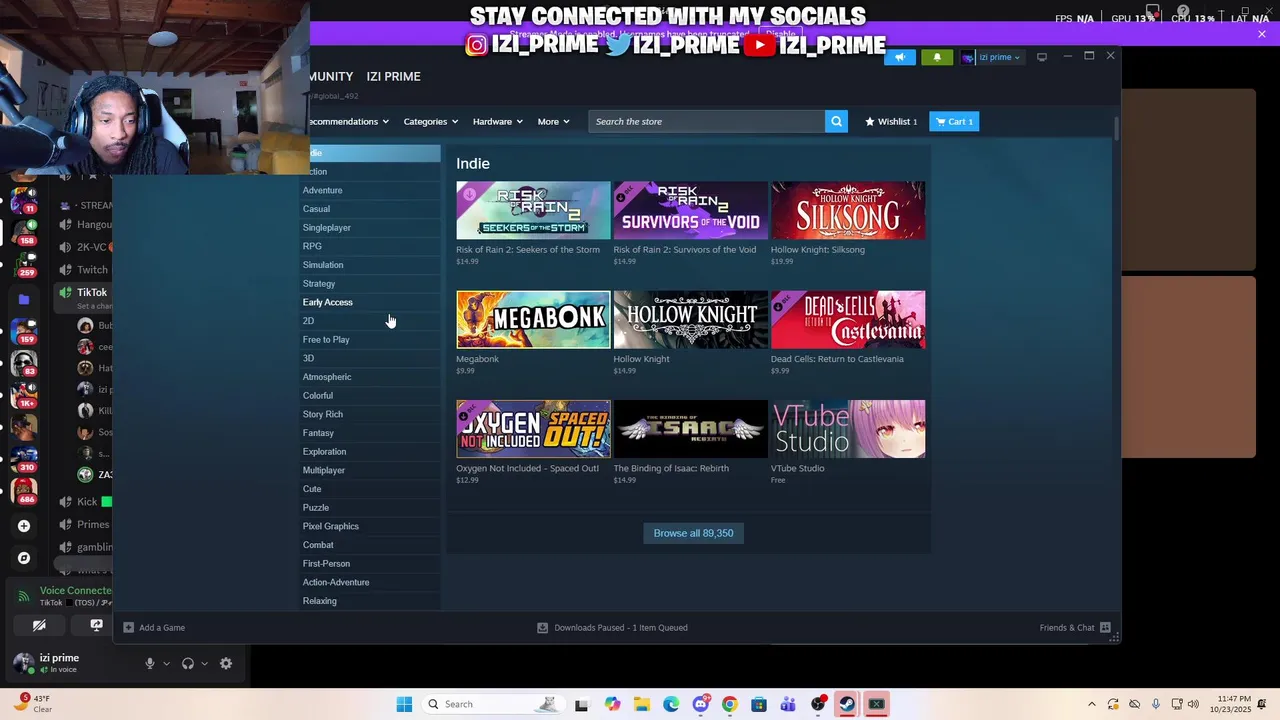This screenshot has height=720, width=1280.
Task: Open Copilot icon in taskbar
Action: [x=612, y=704]
